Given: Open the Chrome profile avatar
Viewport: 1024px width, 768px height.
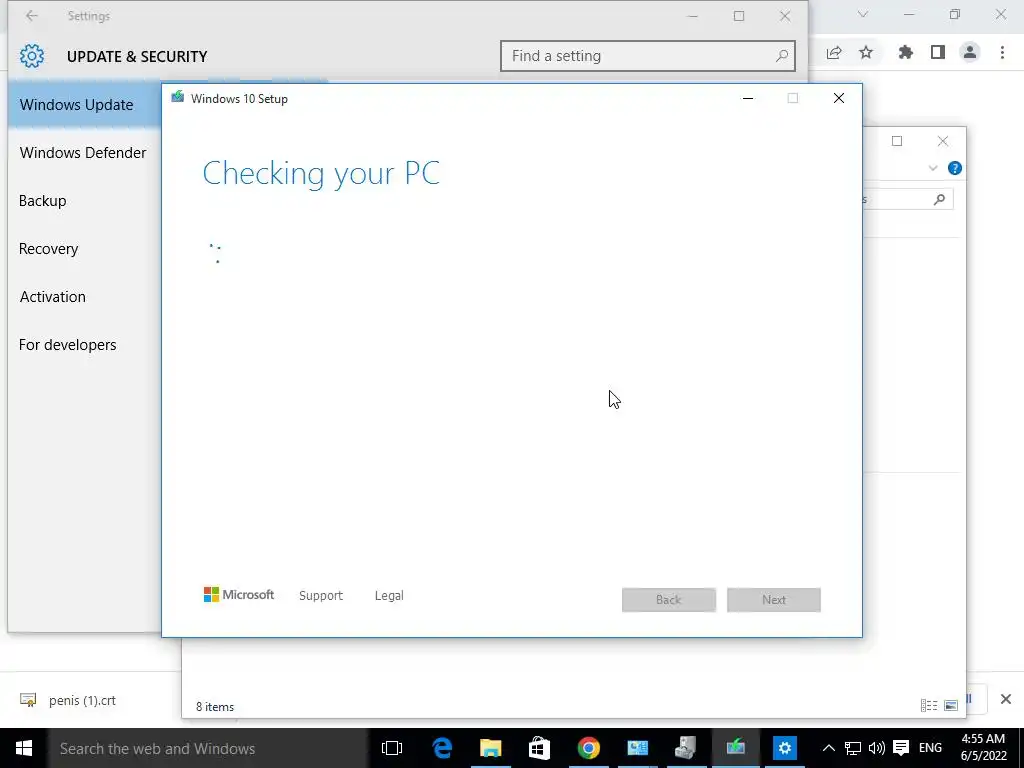Looking at the screenshot, I should 970,53.
